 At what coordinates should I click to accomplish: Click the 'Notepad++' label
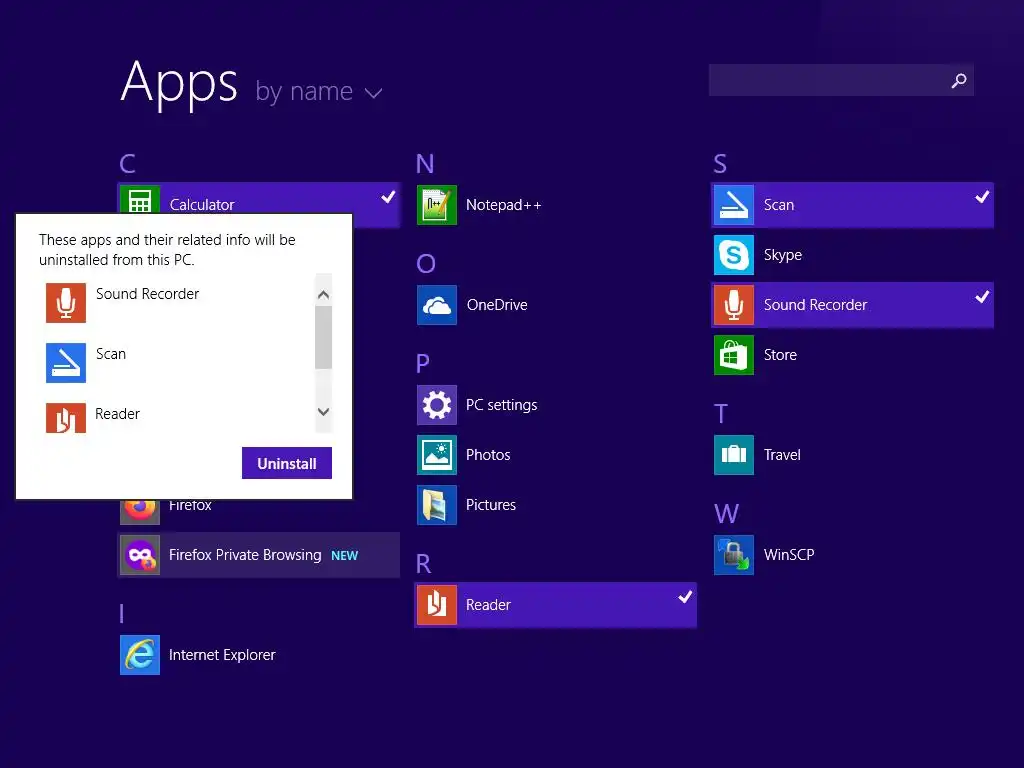(504, 205)
